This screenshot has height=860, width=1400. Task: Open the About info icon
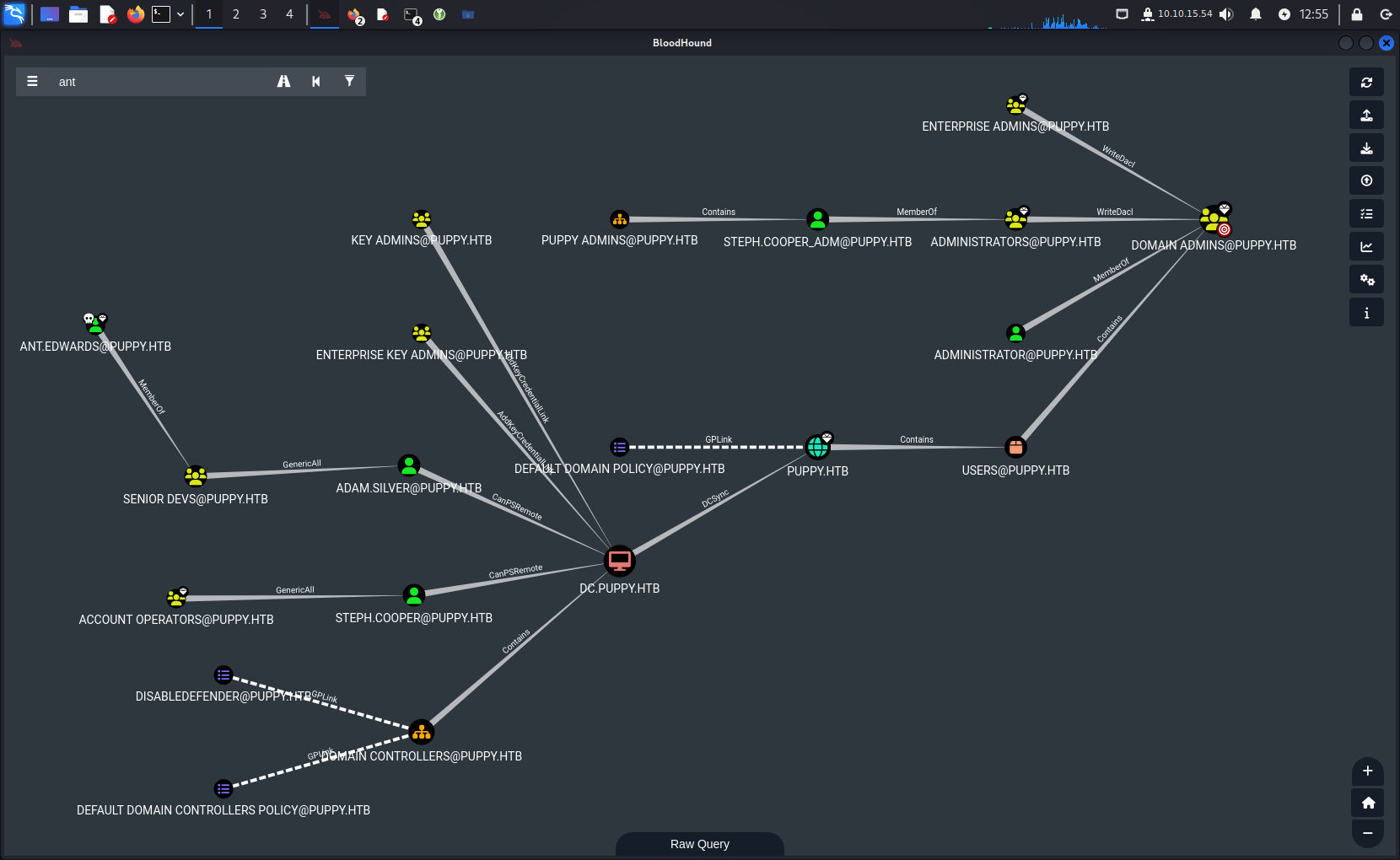(x=1366, y=313)
